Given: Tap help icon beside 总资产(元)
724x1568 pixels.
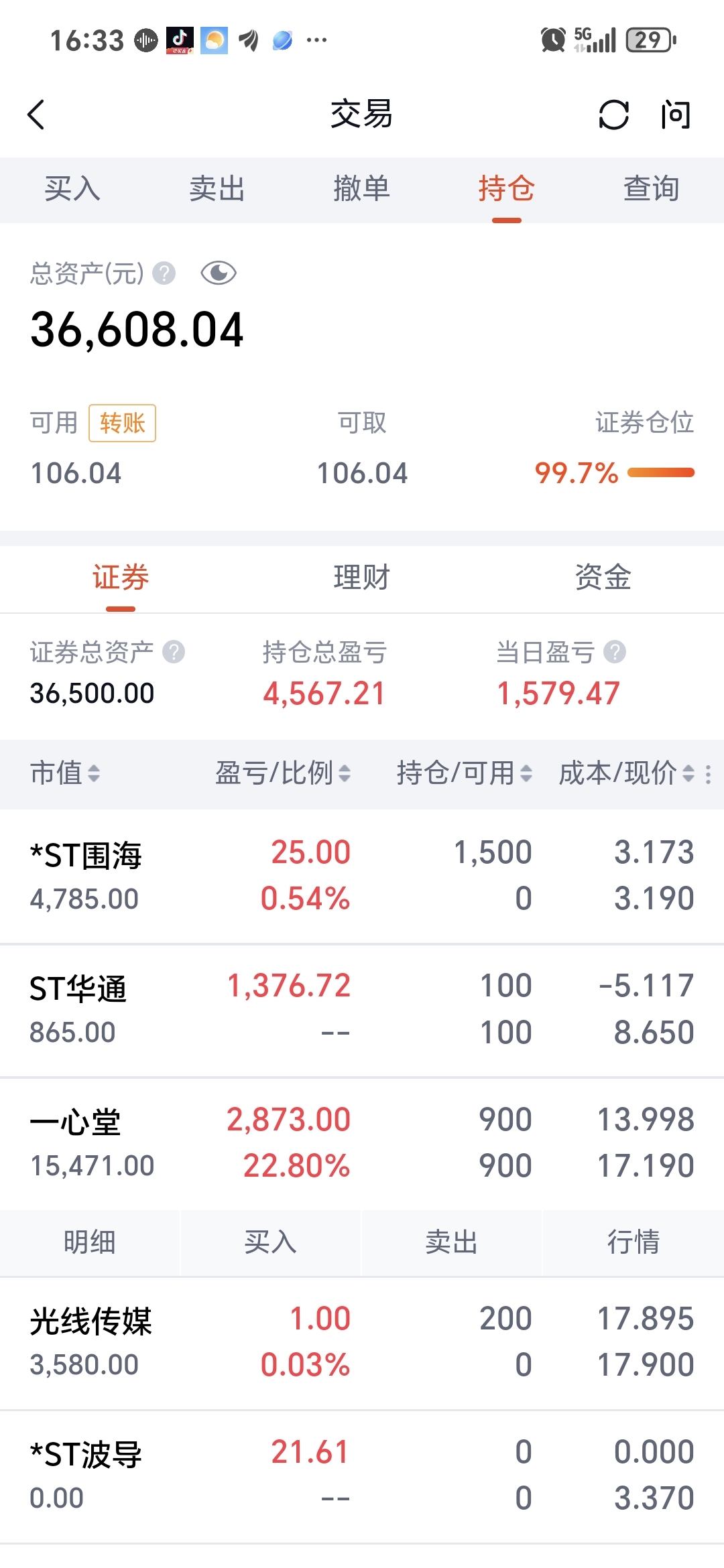Looking at the screenshot, I should pyautogui.click(x=164, y=273).
